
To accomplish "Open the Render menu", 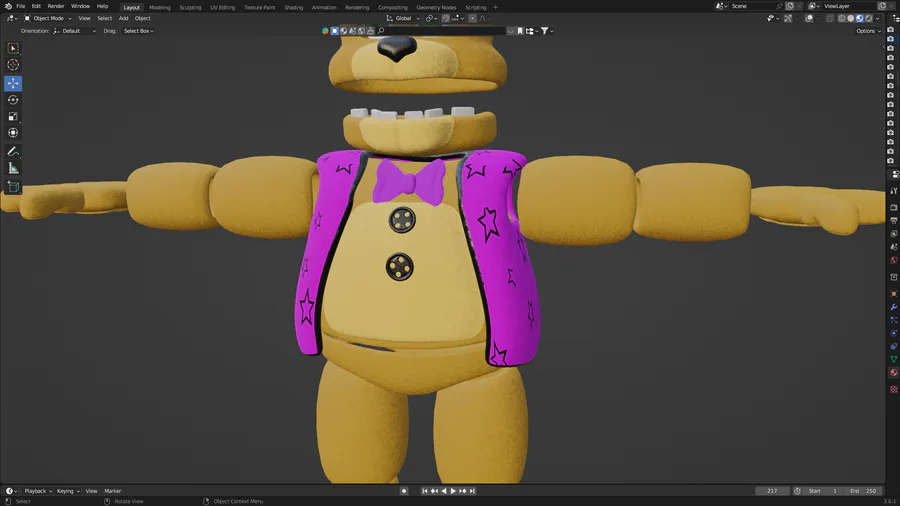I will pyautogui.click(x=56, y=6).
